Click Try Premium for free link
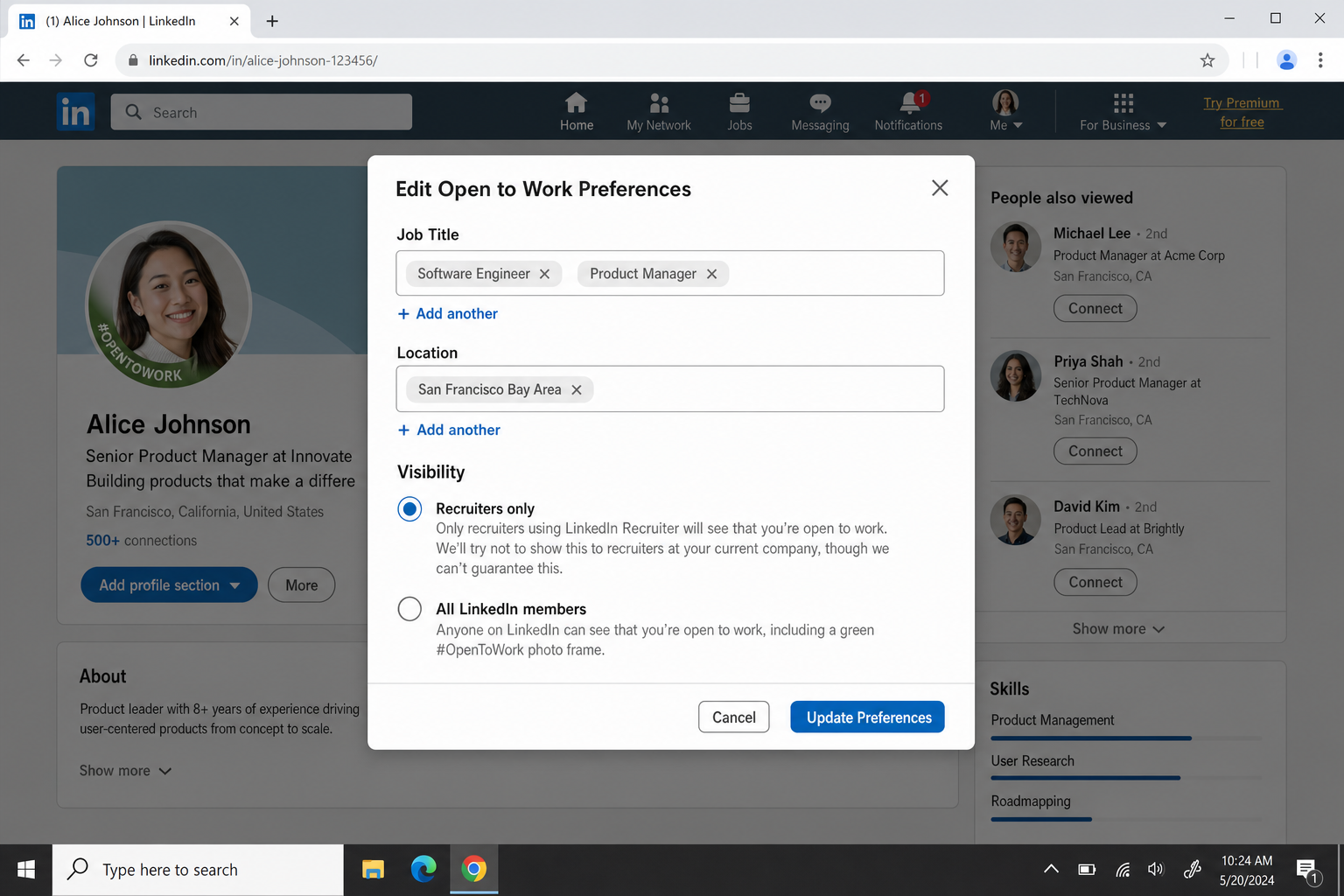This screenshot has width=1344, height=896. 1242,112
